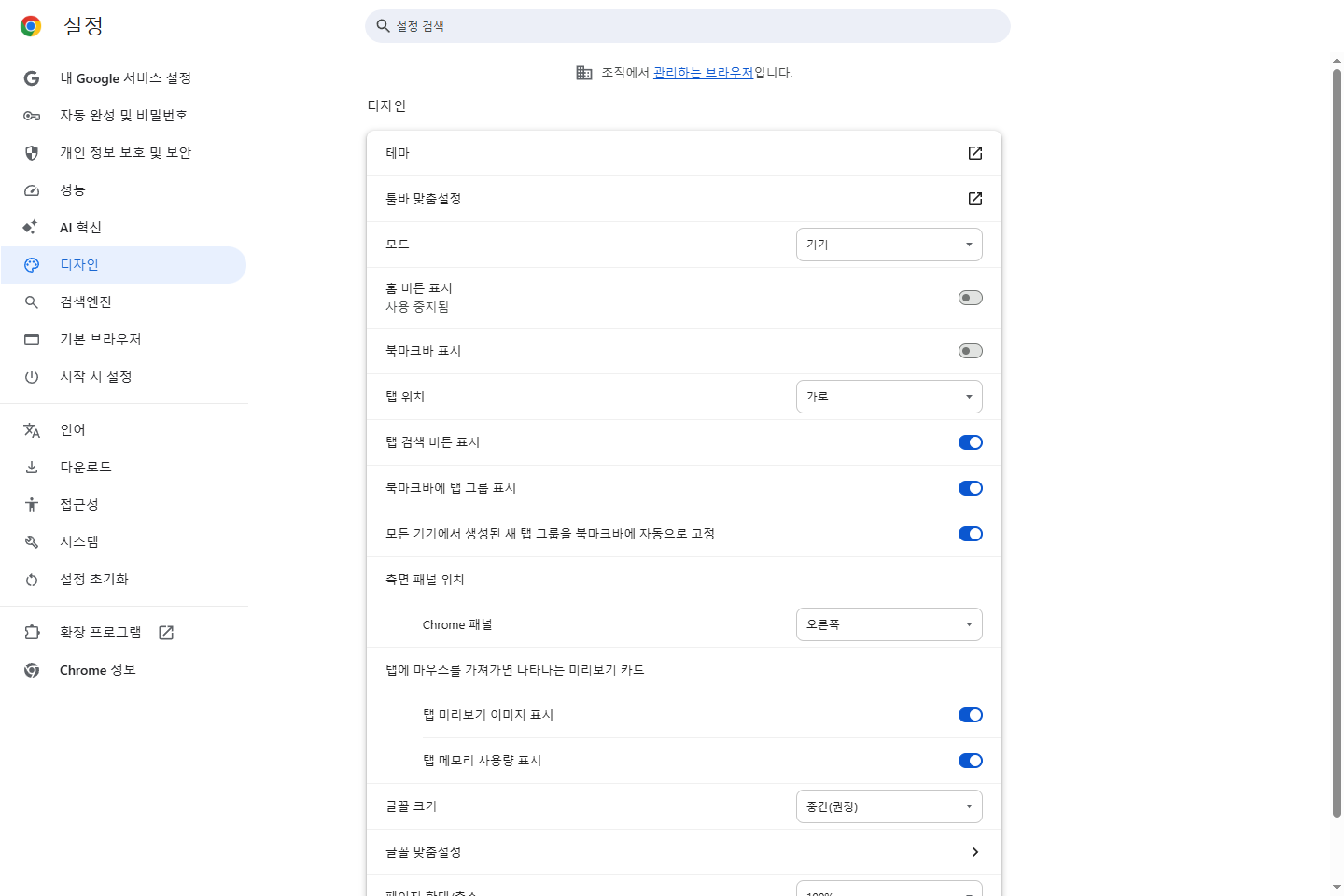Click the key icon for 자동 완성 및 비밀번호
Viewport: 1344px width, 896px height.
tap(32, 116)
